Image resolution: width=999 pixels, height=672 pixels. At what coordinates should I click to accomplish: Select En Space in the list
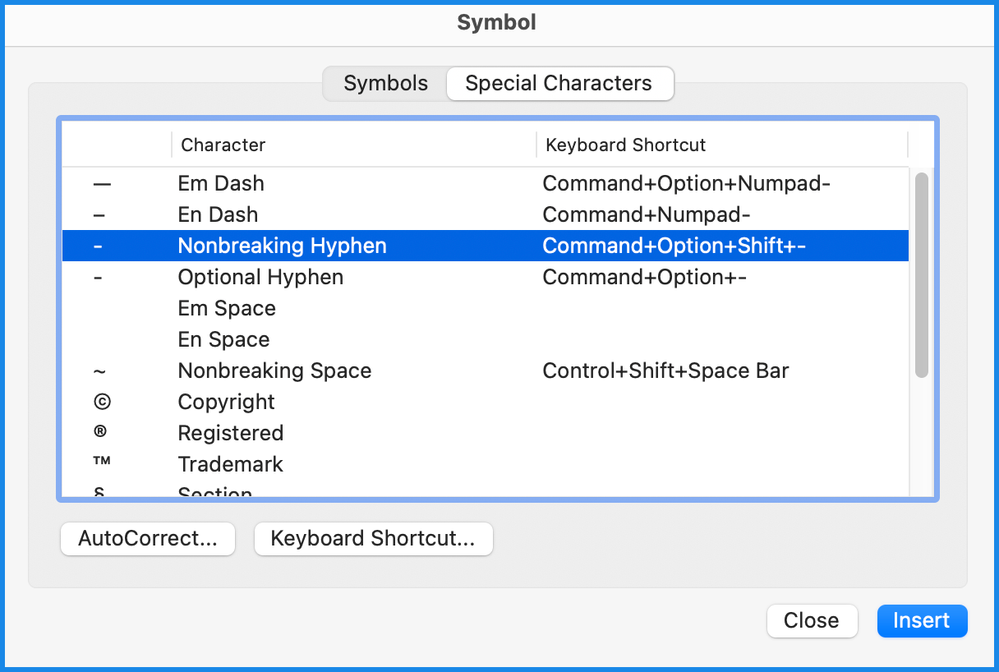[x=223, y=340]
